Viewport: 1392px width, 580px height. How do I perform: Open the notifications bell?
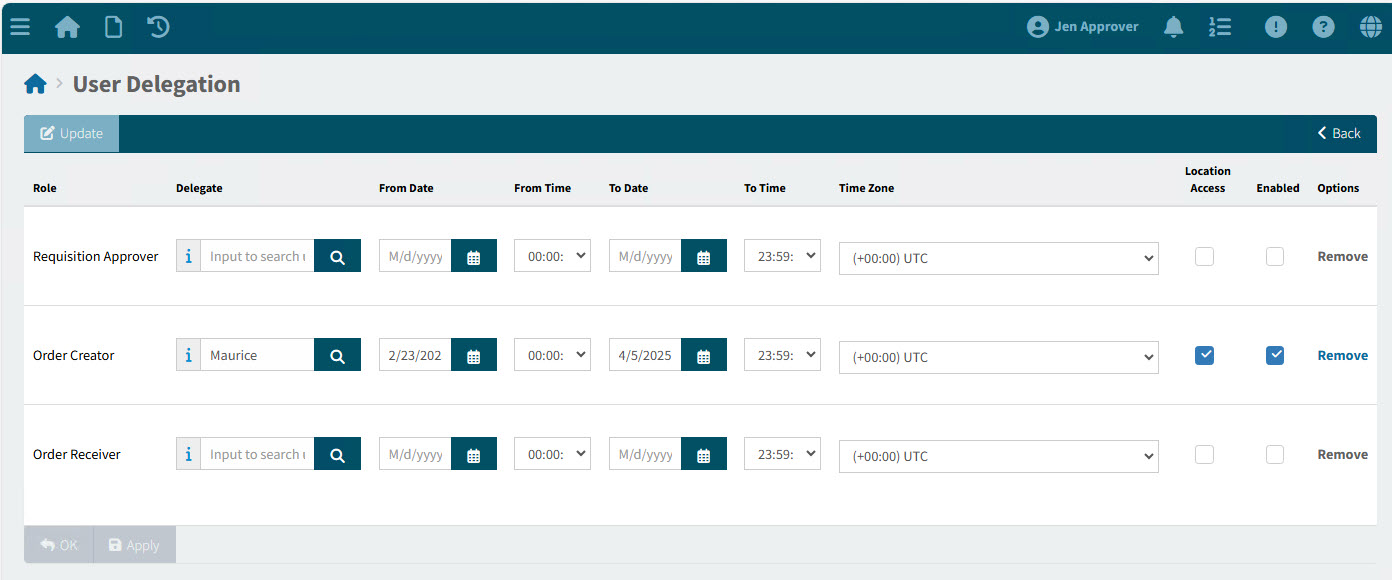[1174, 27]
